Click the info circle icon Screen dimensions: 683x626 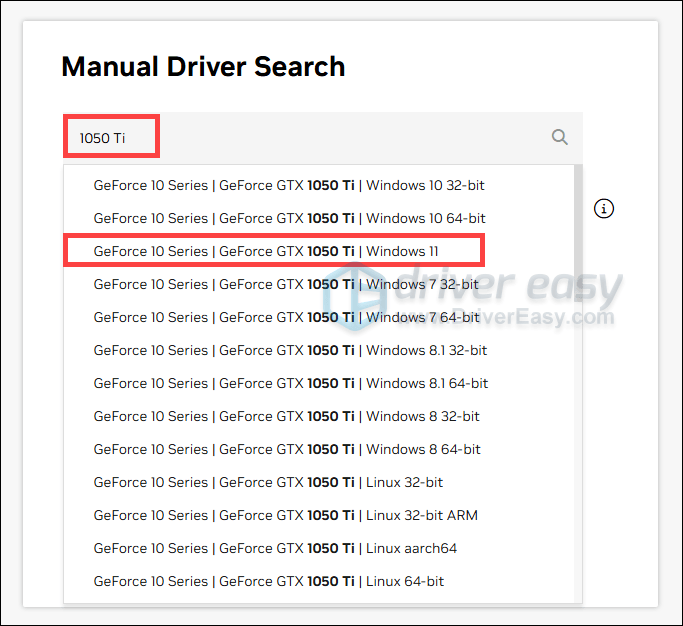pyautogui.click(x=604, y=209)
